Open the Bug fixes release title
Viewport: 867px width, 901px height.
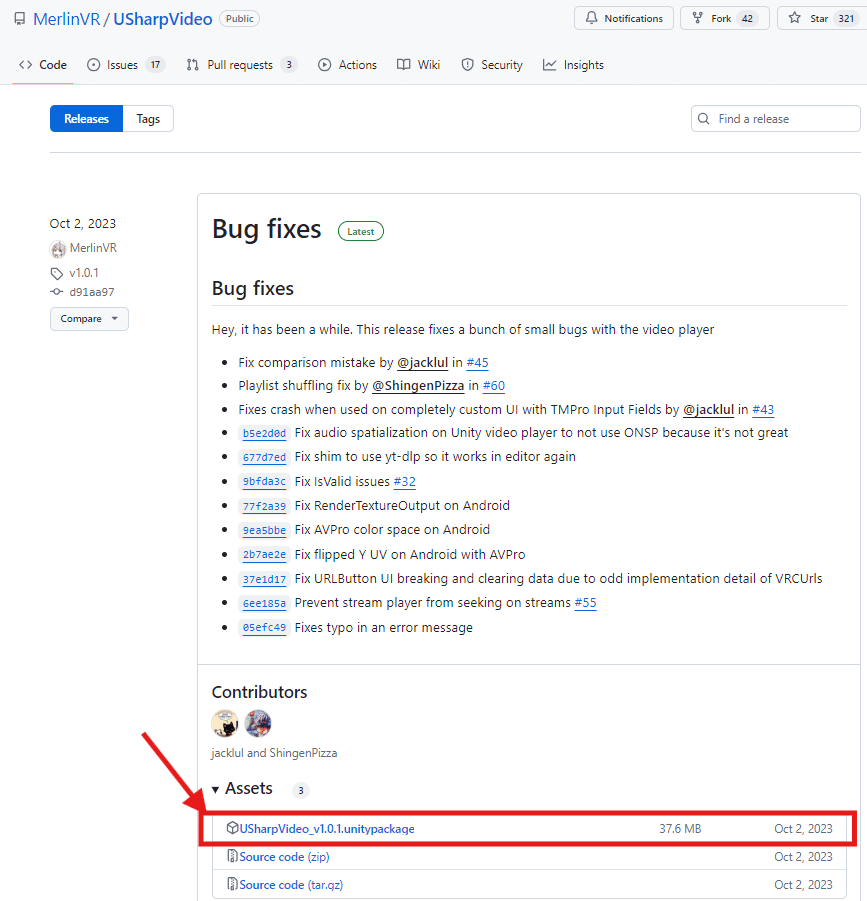(x=267, y=229)
